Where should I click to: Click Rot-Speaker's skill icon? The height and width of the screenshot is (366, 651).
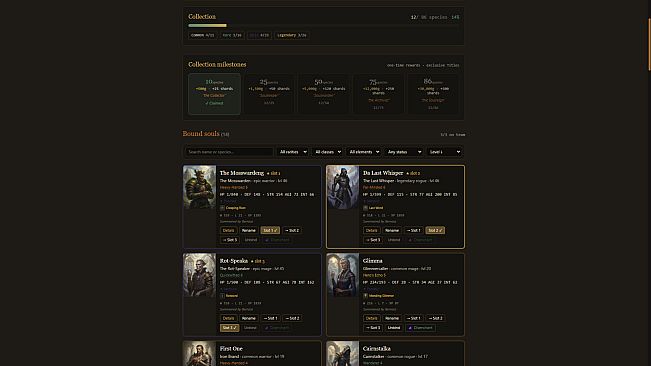tap(222, 296)
